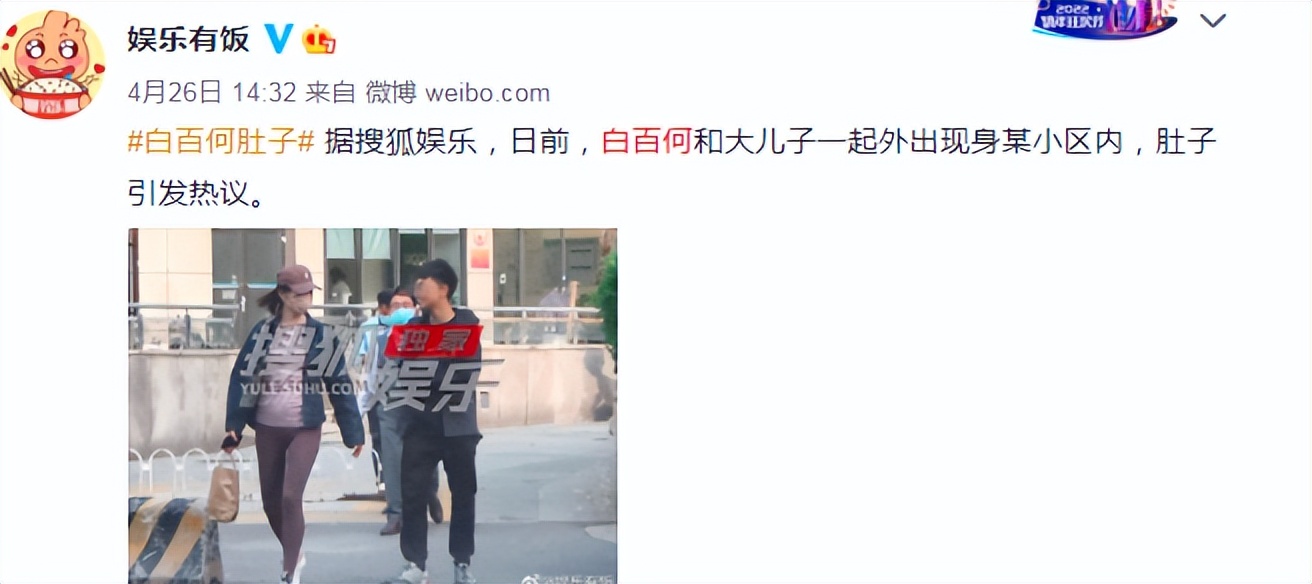Click the blue V verified badge

click(279, 39)
